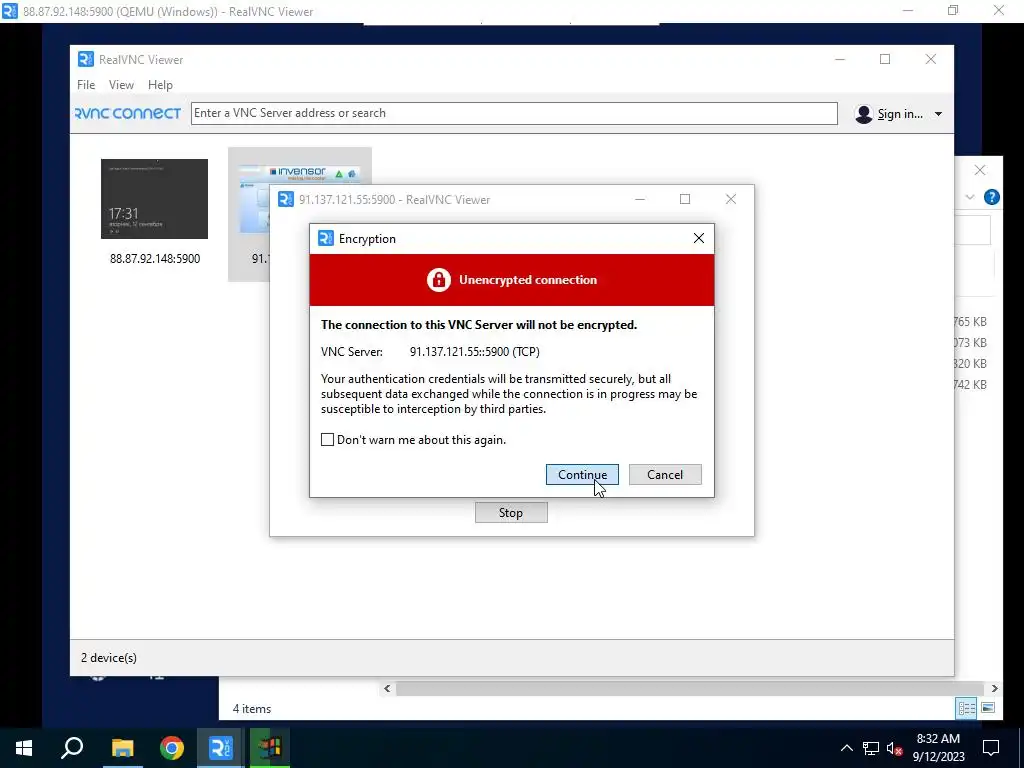Click the horizontal scrollbar right arrow
This screenshot has width=1024, height=768.
(x=994, y=688)
